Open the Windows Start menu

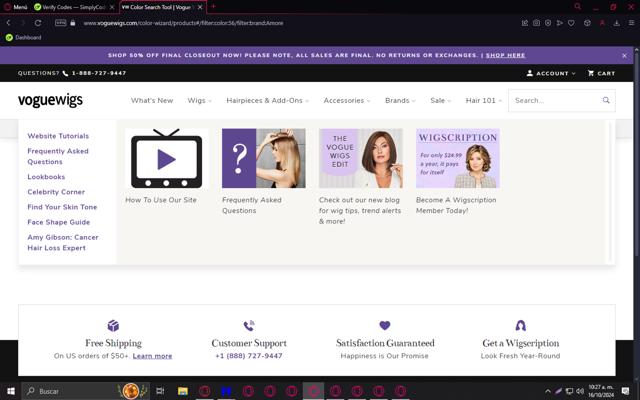click(x=11, y=391)
